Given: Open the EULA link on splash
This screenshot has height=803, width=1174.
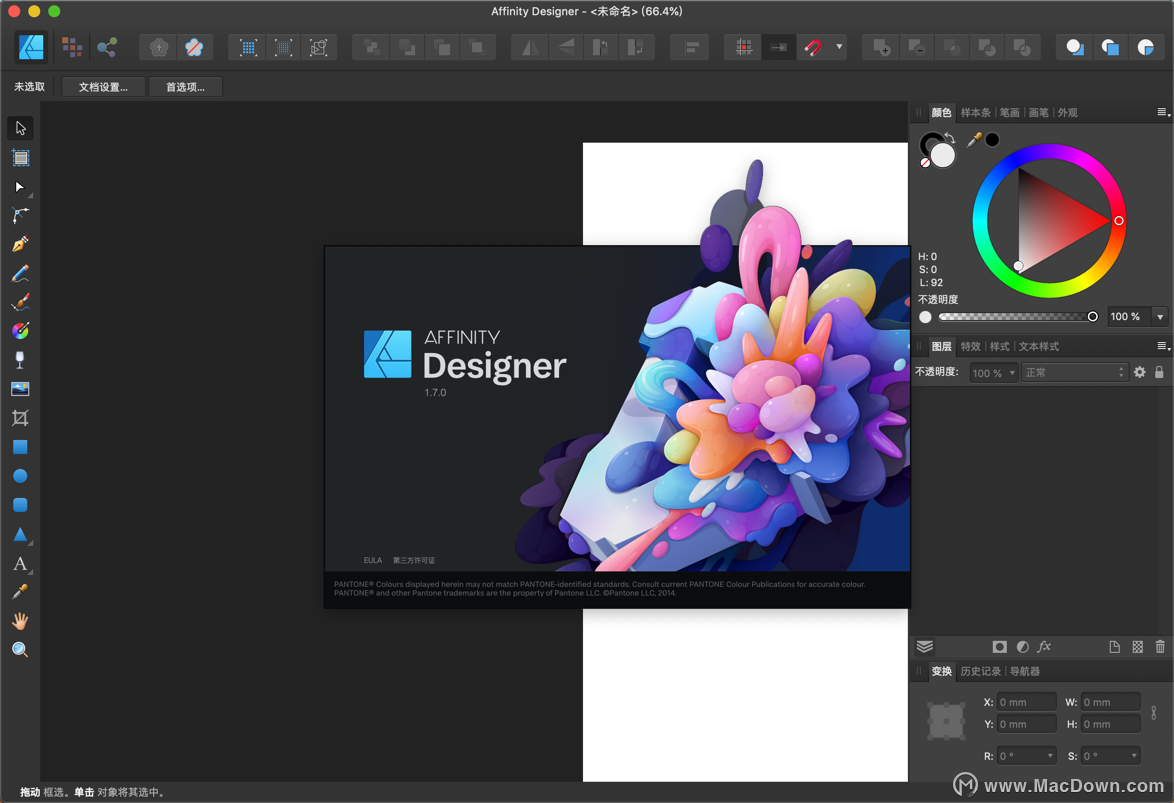Looking at the screenshot, I should [372, 560].
